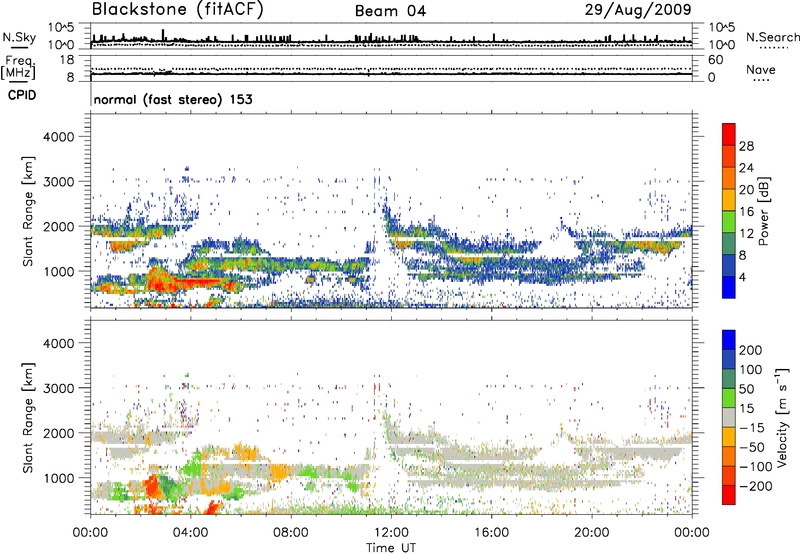
Task: Click 'normal (fast stereo) 153' text
Action: click(173, 99)
